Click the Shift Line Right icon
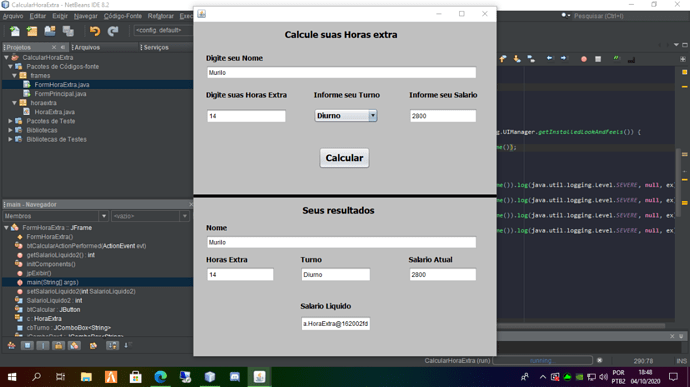The width and height of the screenshot is (690, 387). pos(564,59)
